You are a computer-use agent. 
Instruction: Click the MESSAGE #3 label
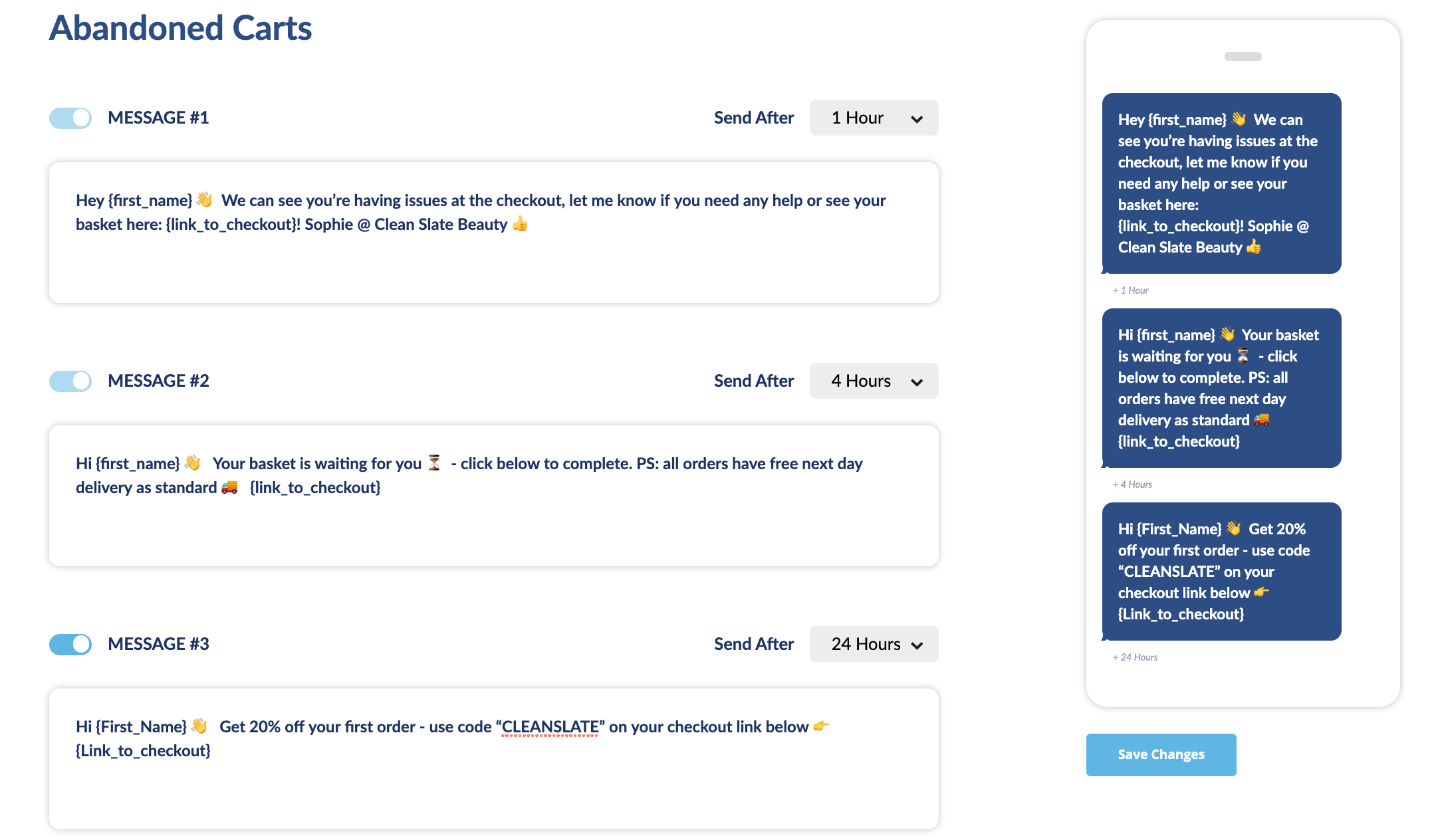(158, 644)
